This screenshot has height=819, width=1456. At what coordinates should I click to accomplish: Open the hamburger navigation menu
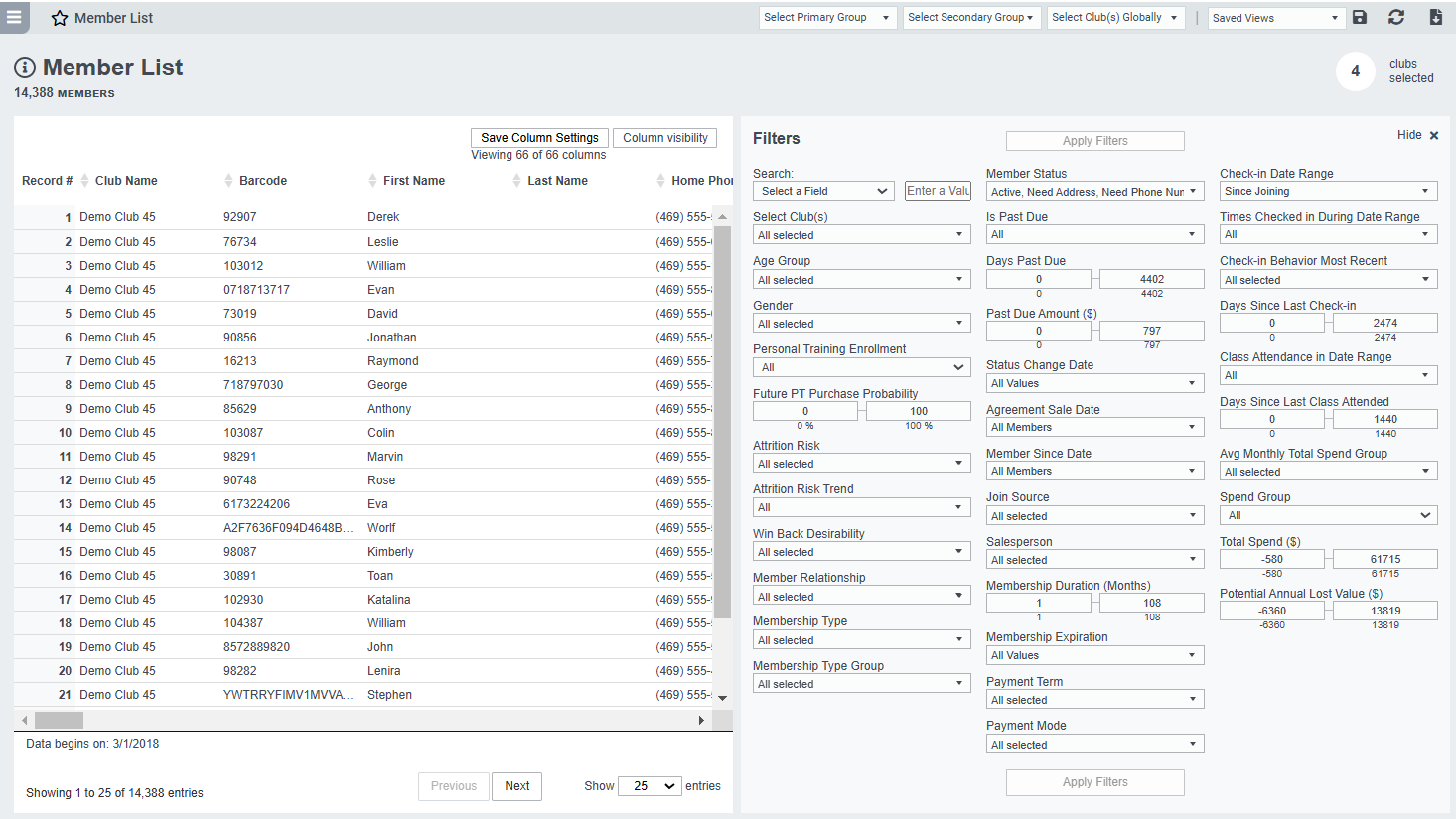coord(14,17)
